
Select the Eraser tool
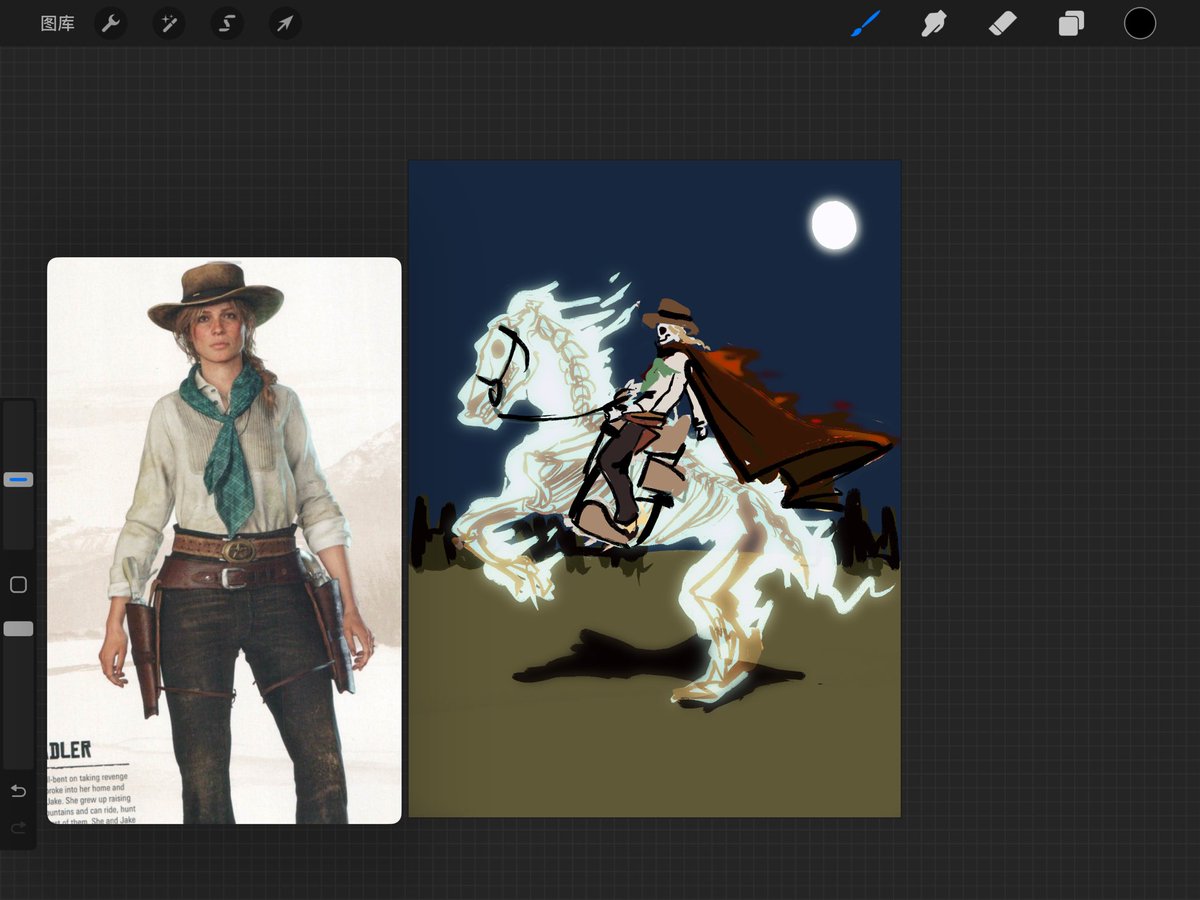pos(1003,24)
